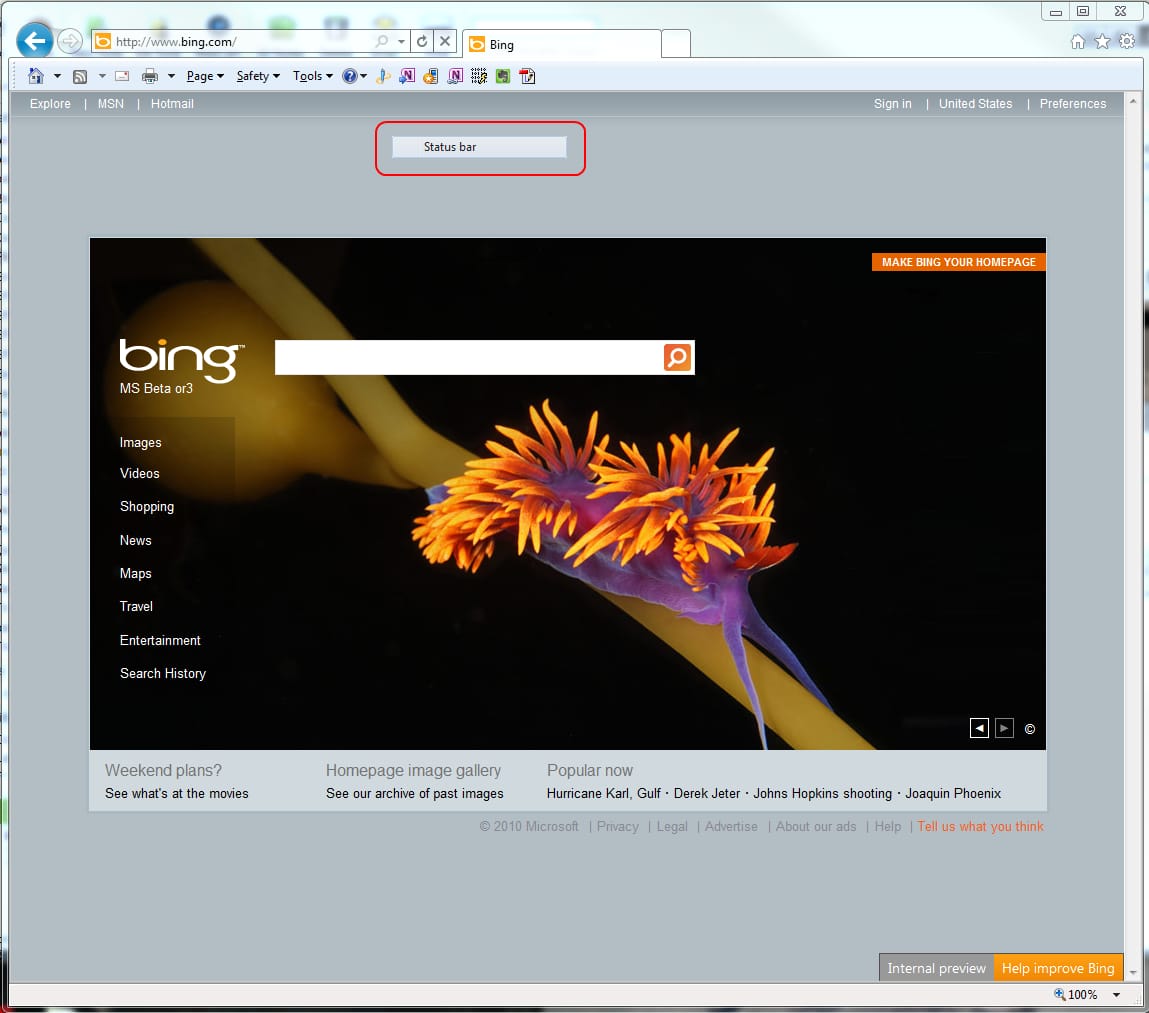The height and width of the screenshot is (1013, 1149).
Task: Open Travel
Action: click(x=136, y=606)
